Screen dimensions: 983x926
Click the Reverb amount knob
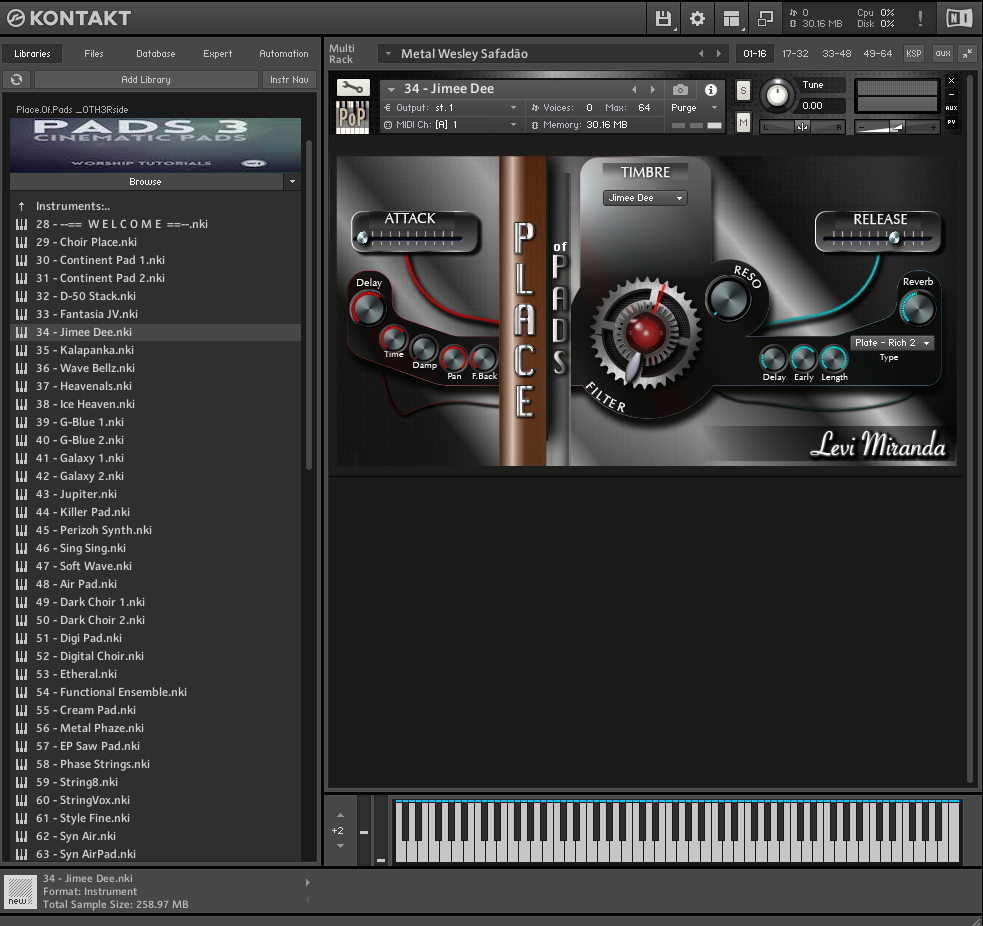918,309
